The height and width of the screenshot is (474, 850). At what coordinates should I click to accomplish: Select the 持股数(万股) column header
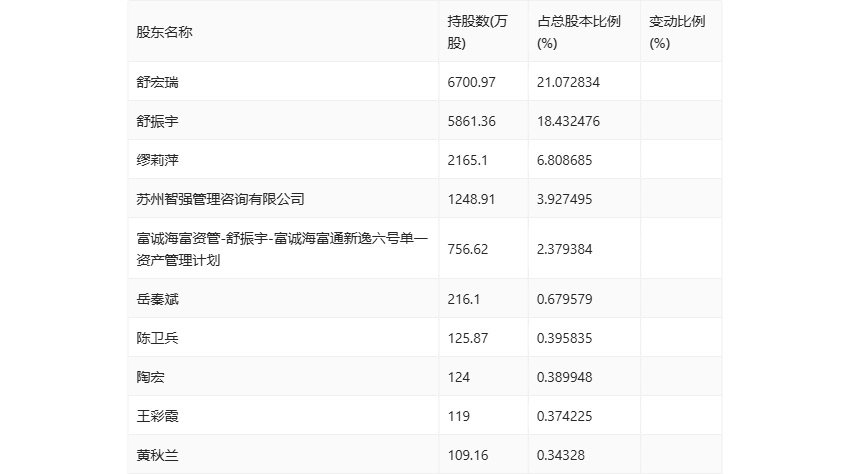477,32
